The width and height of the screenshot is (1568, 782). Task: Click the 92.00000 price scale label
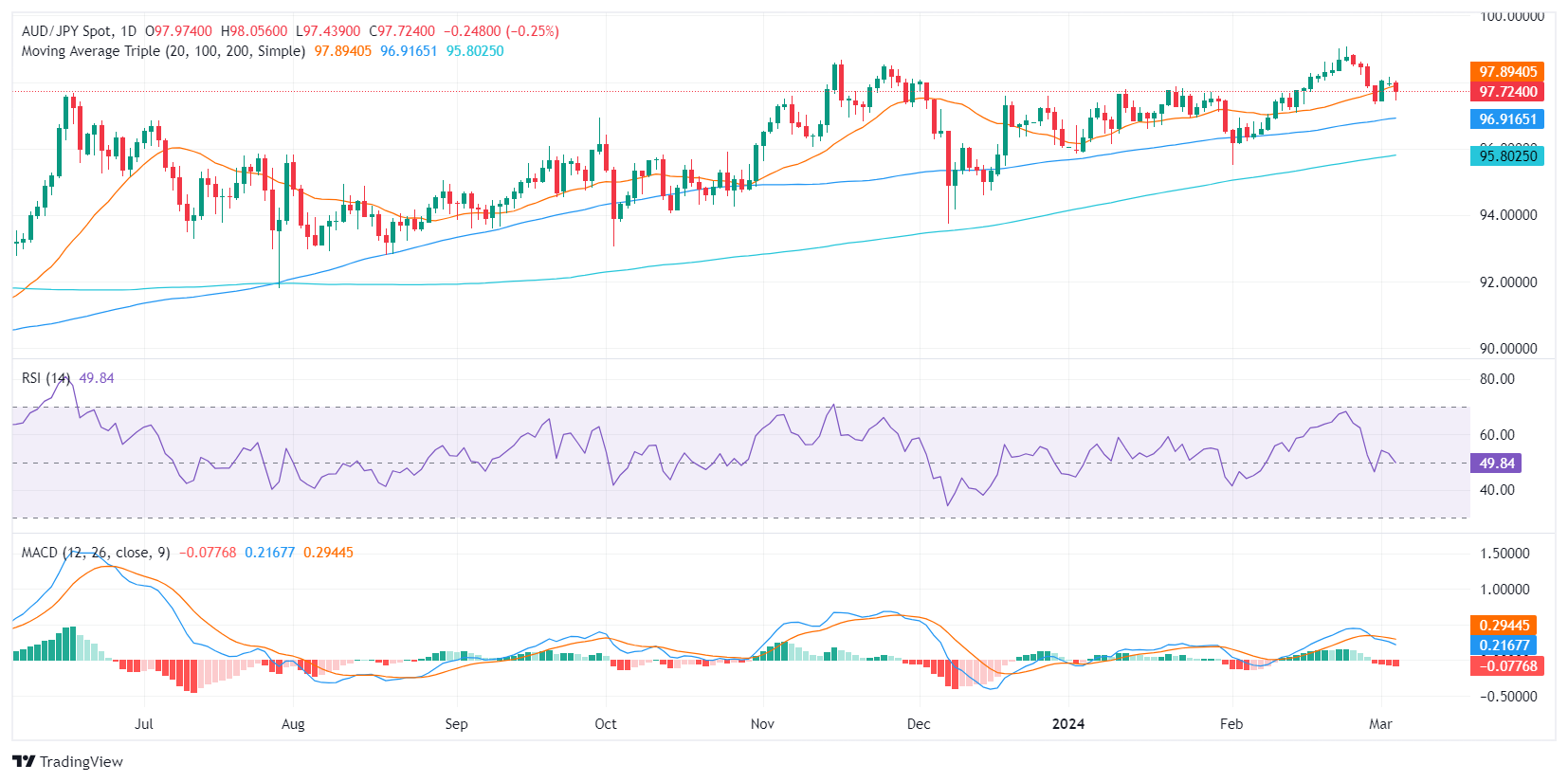pos(1508,282)
